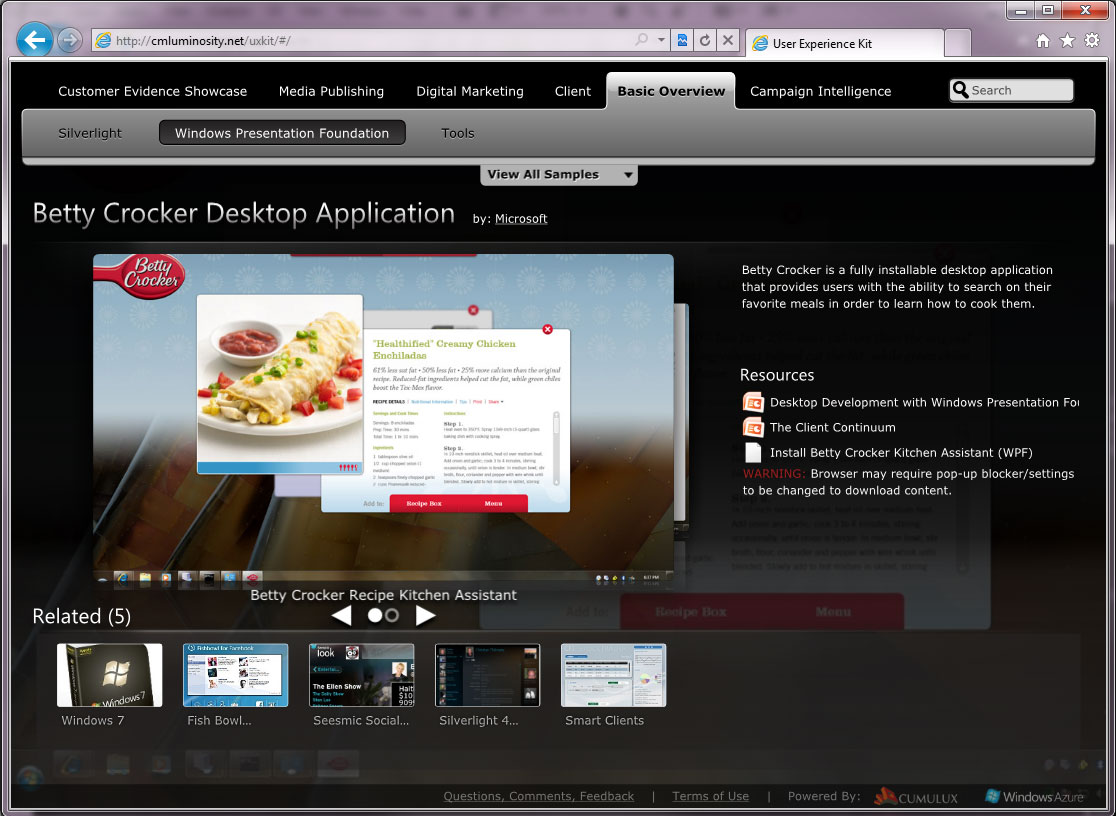Viewport: 1116px width, 816px height.
Task: Open Install Betty Crocker Kitchen Assistant link
Action: point(901,452)
